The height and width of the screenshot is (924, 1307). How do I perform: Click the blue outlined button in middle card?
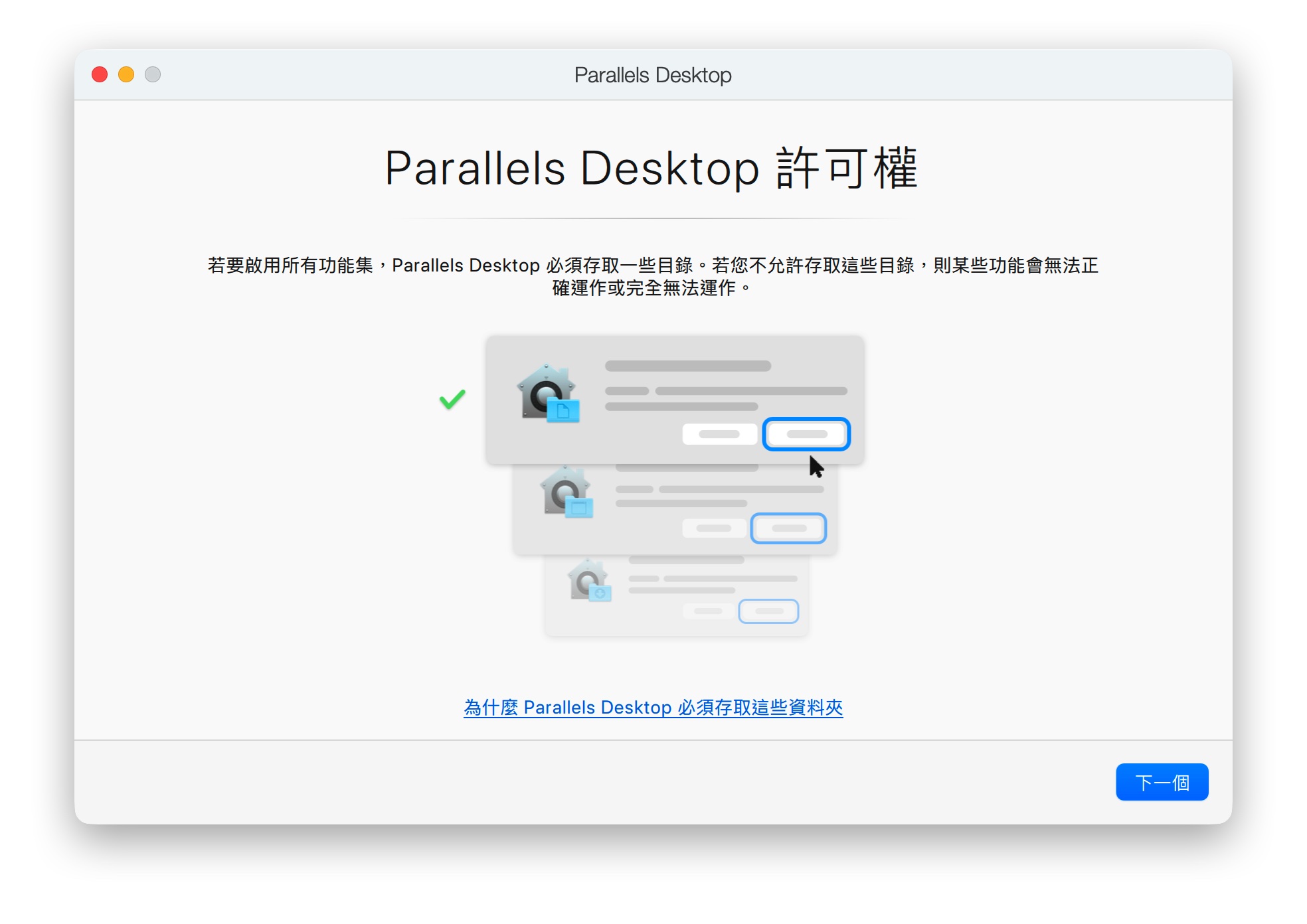[x=788, y=528]
